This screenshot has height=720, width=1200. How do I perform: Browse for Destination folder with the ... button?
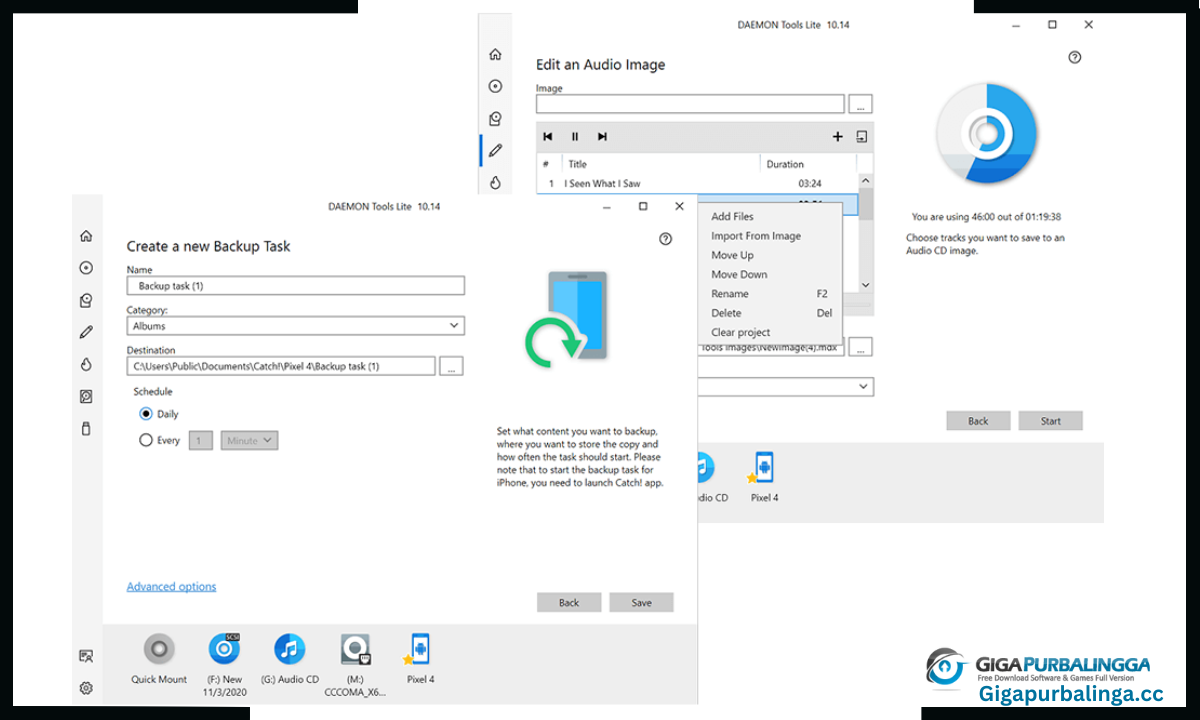452,367
